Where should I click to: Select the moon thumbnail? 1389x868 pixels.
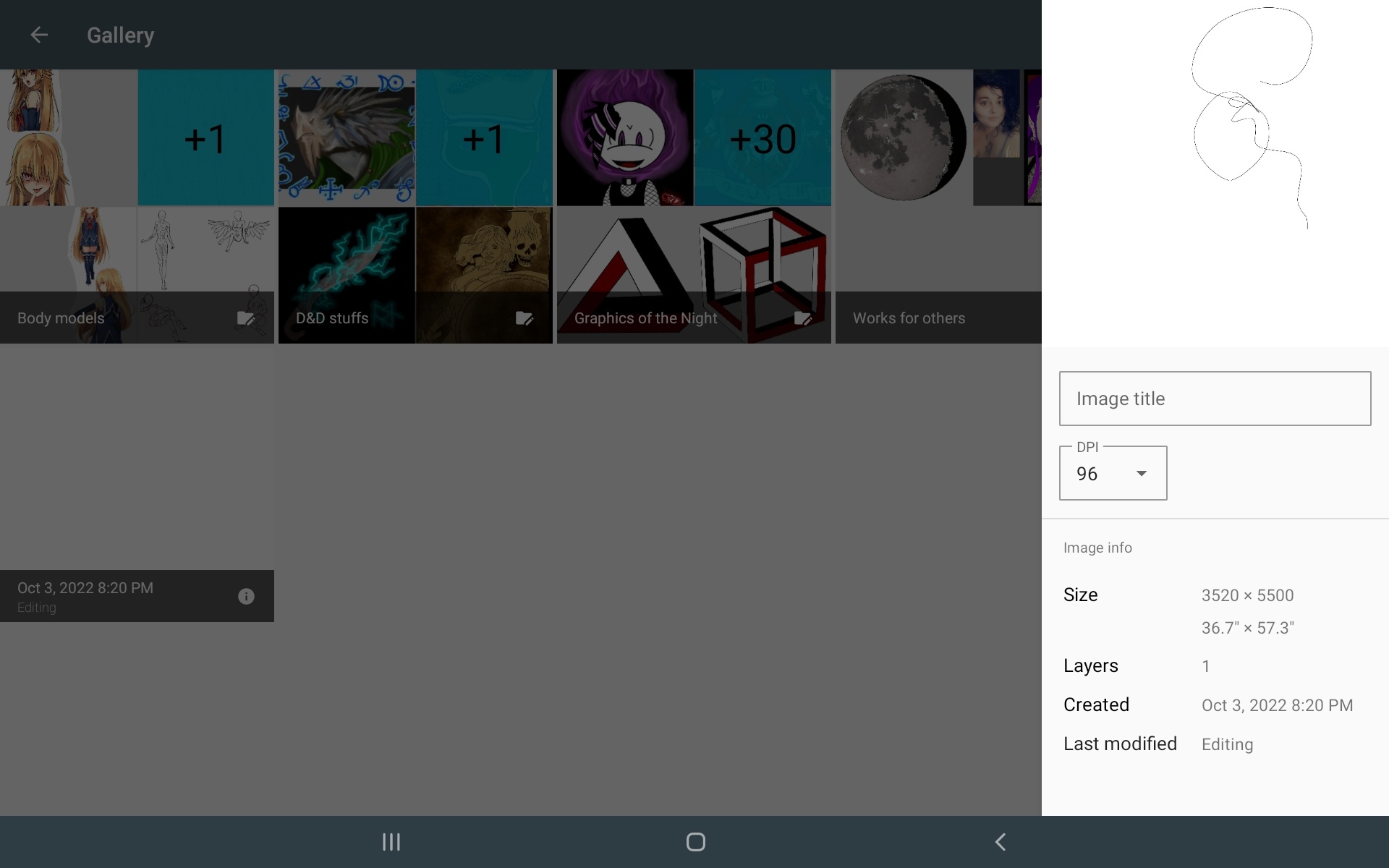coord(903,138)
